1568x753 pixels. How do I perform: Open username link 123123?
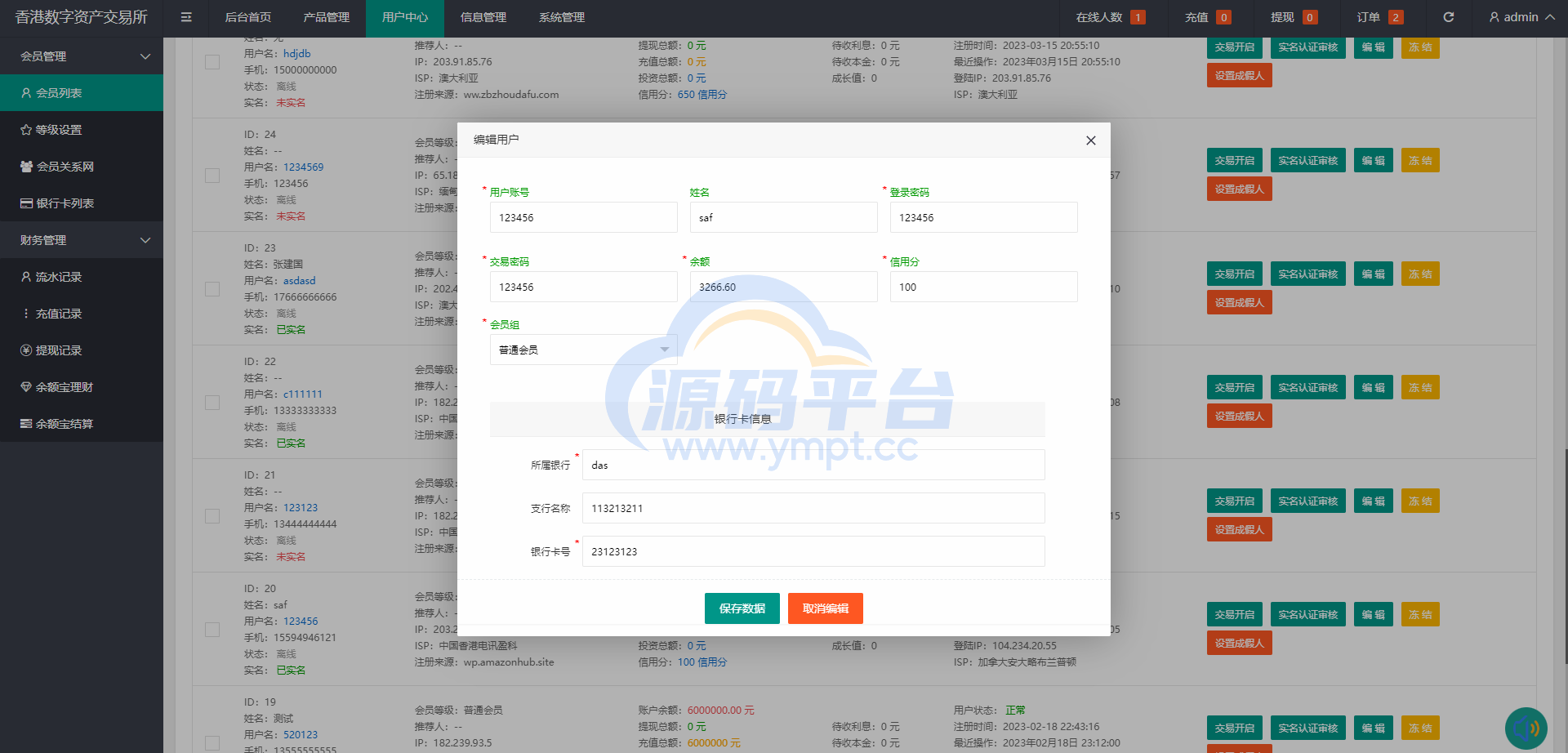click(x=301, y=508)
